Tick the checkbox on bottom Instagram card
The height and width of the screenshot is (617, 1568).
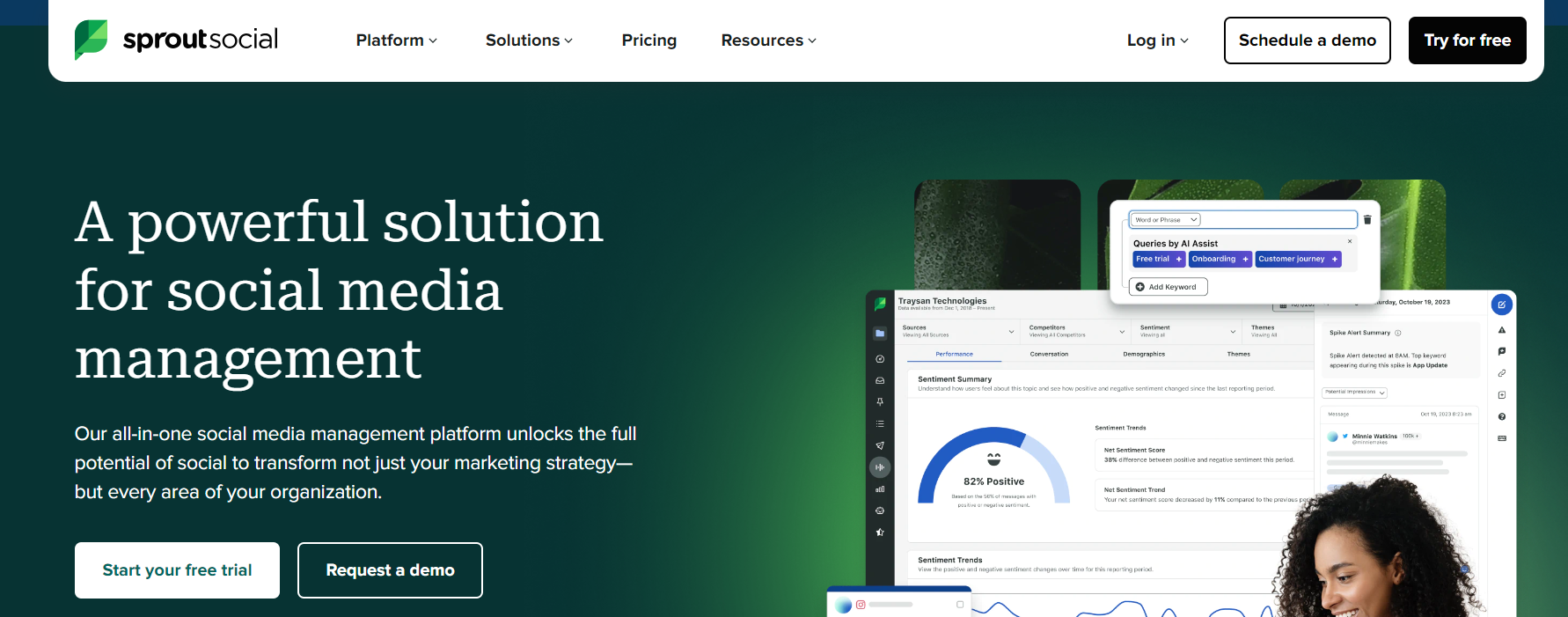pyautogui.click(x=959, y=605)
